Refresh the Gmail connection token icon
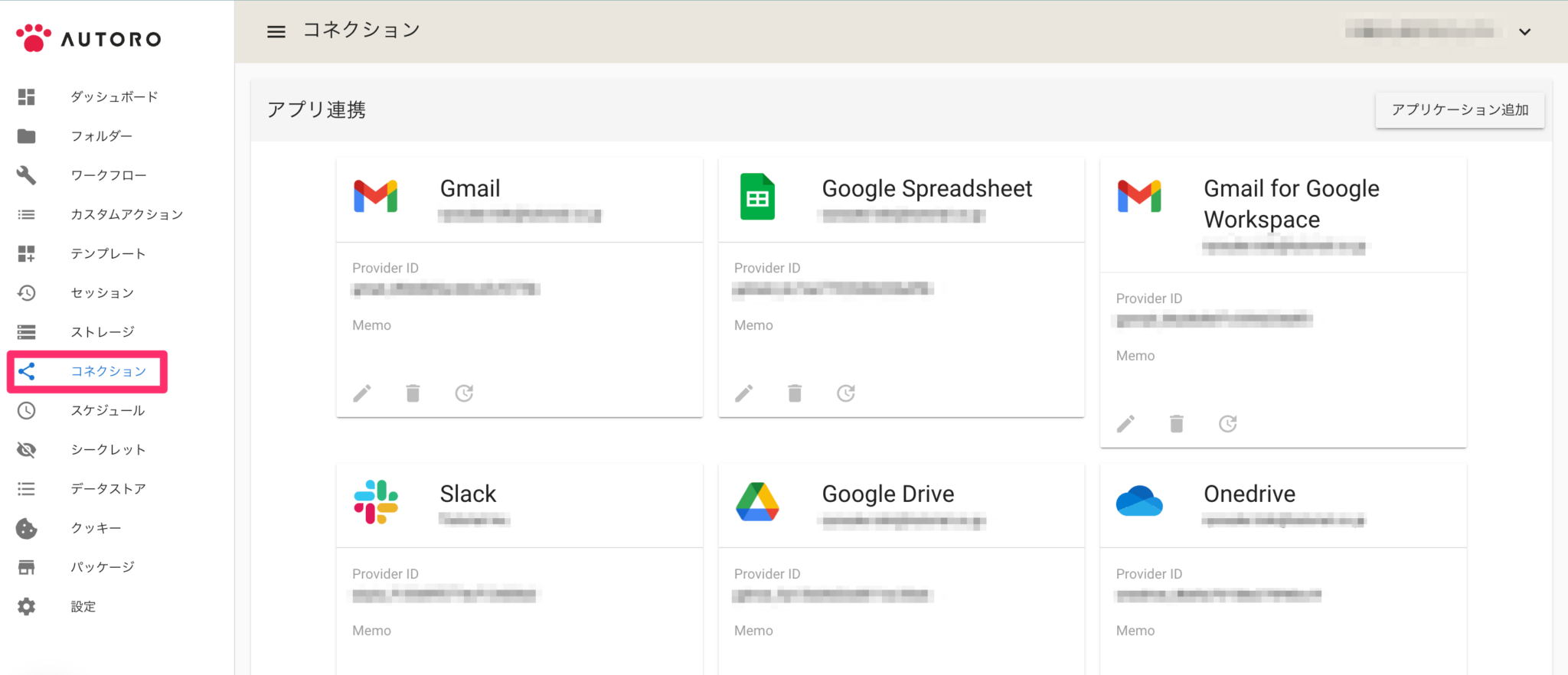 pyautogui.click(x=464, y=393)
